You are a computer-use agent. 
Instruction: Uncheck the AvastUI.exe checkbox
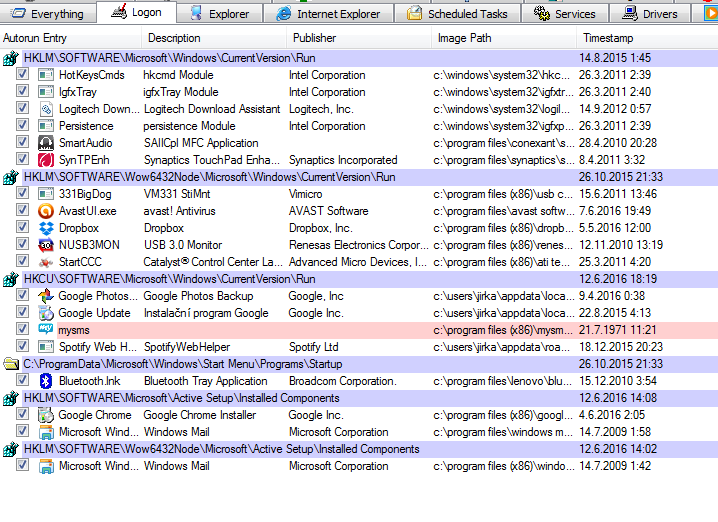point(22,210)
